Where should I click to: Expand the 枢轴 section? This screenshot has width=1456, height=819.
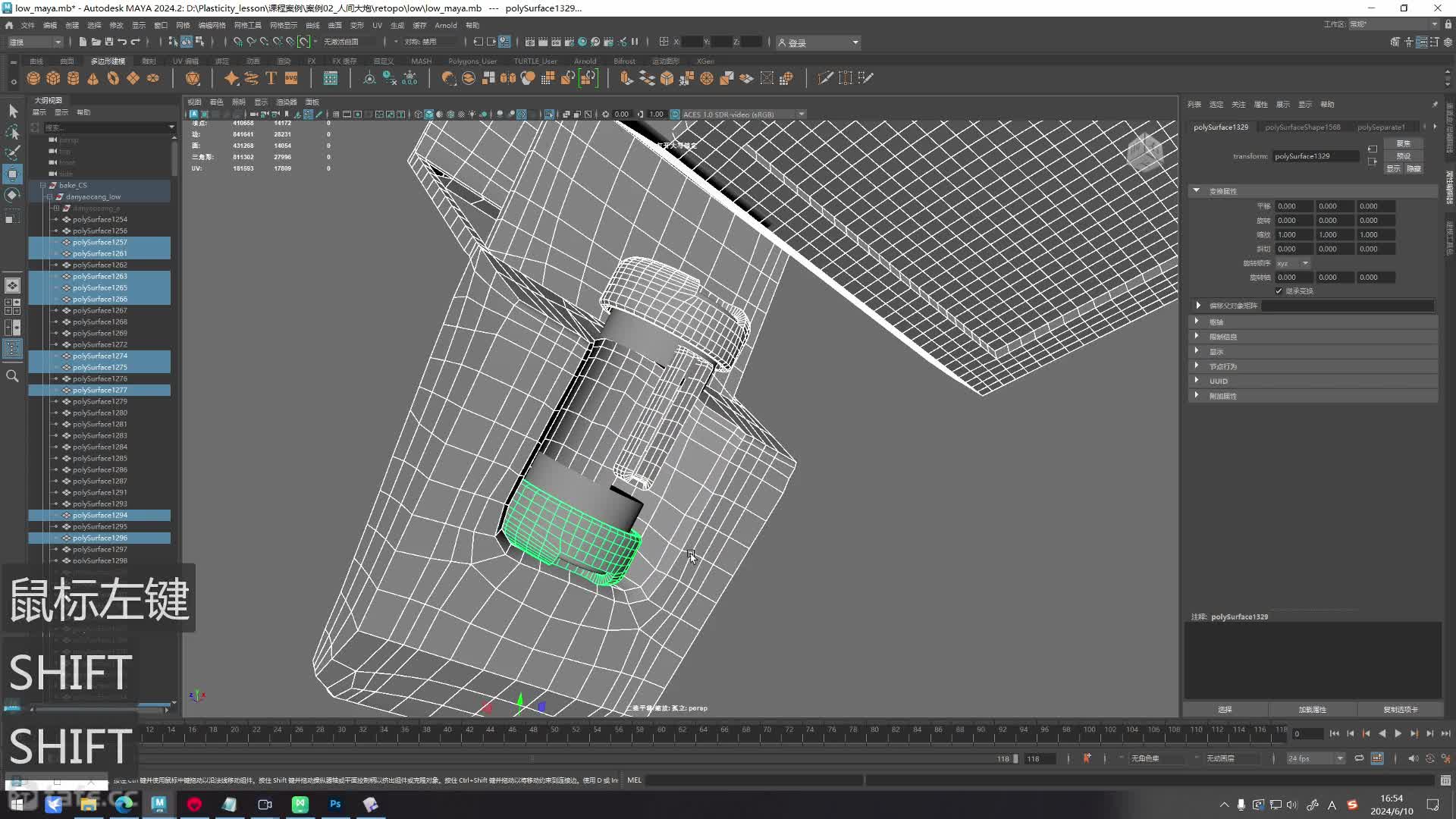tap(1197, 322)
